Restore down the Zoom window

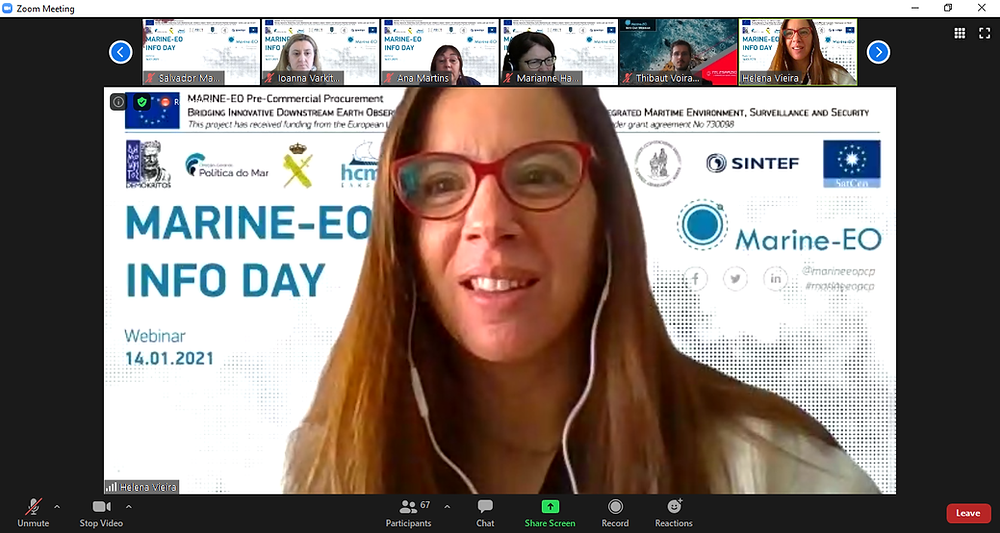(948, 8)
